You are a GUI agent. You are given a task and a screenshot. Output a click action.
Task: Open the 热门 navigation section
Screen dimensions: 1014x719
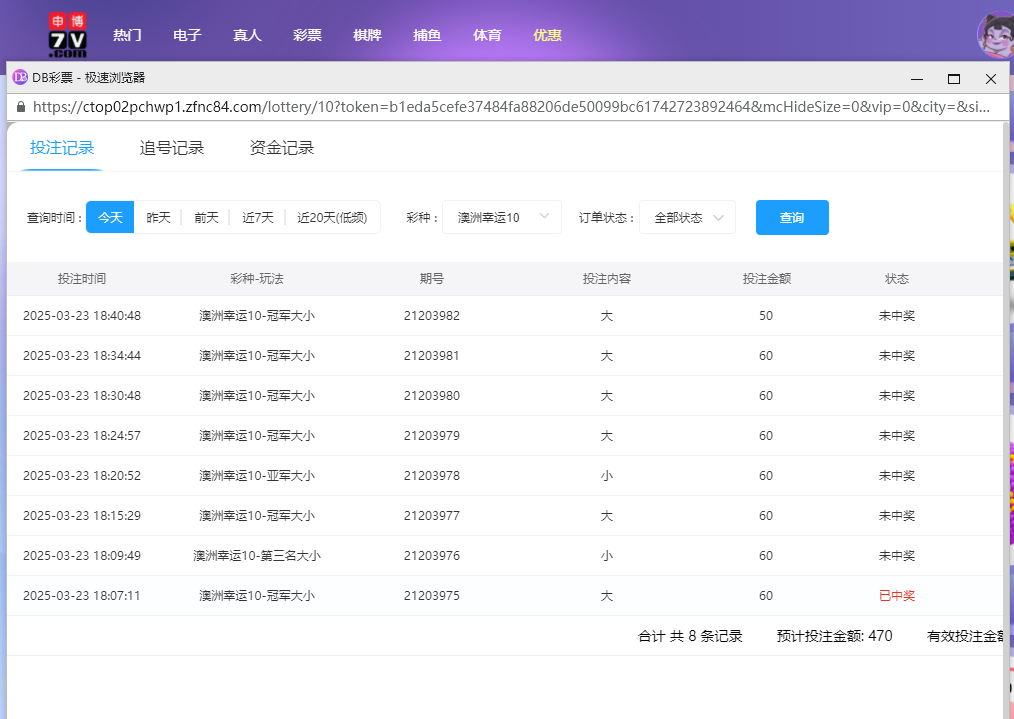(127, 34)
